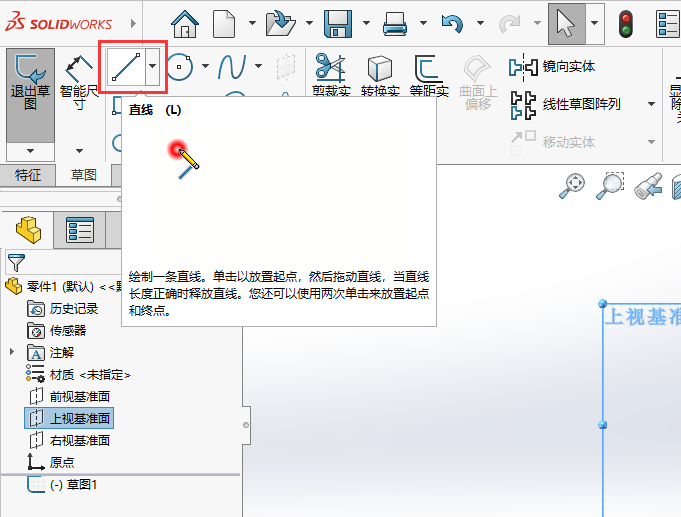Click the filter funnel icon in tree
Image resolution: width=681 pixels, height=517 pixels.
click(x=17, y=262)
